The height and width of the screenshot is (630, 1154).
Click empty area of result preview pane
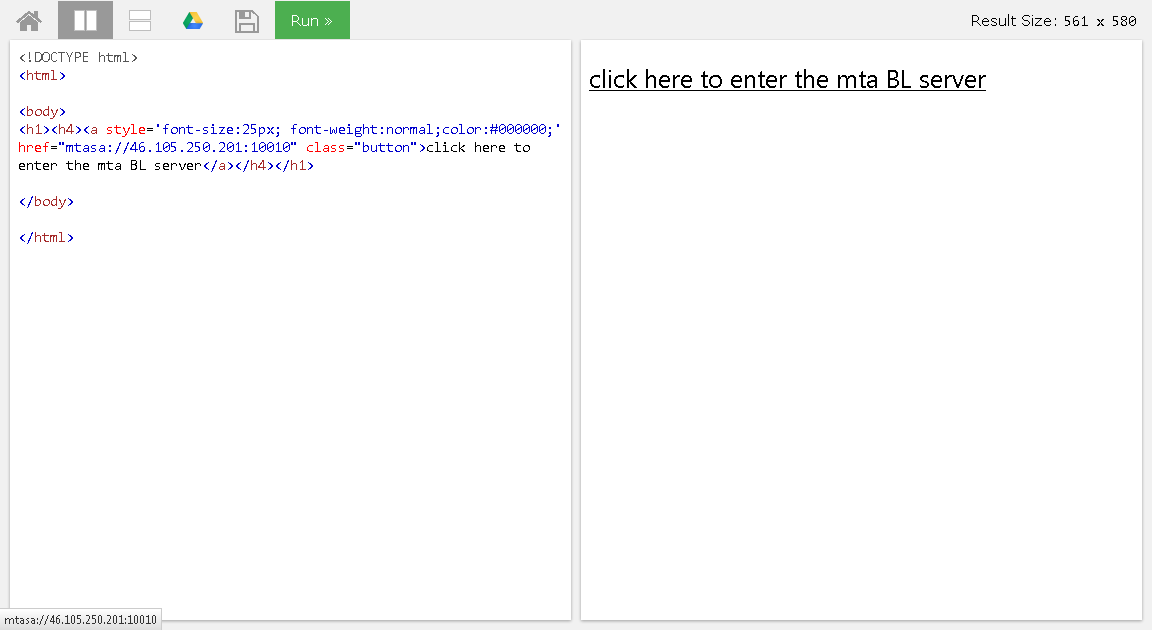(x=860, y=350)
